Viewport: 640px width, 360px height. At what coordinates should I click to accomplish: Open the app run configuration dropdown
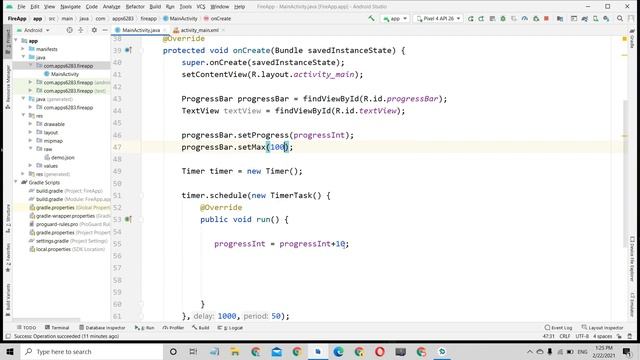pyautogui.click(x=395, y=18)
